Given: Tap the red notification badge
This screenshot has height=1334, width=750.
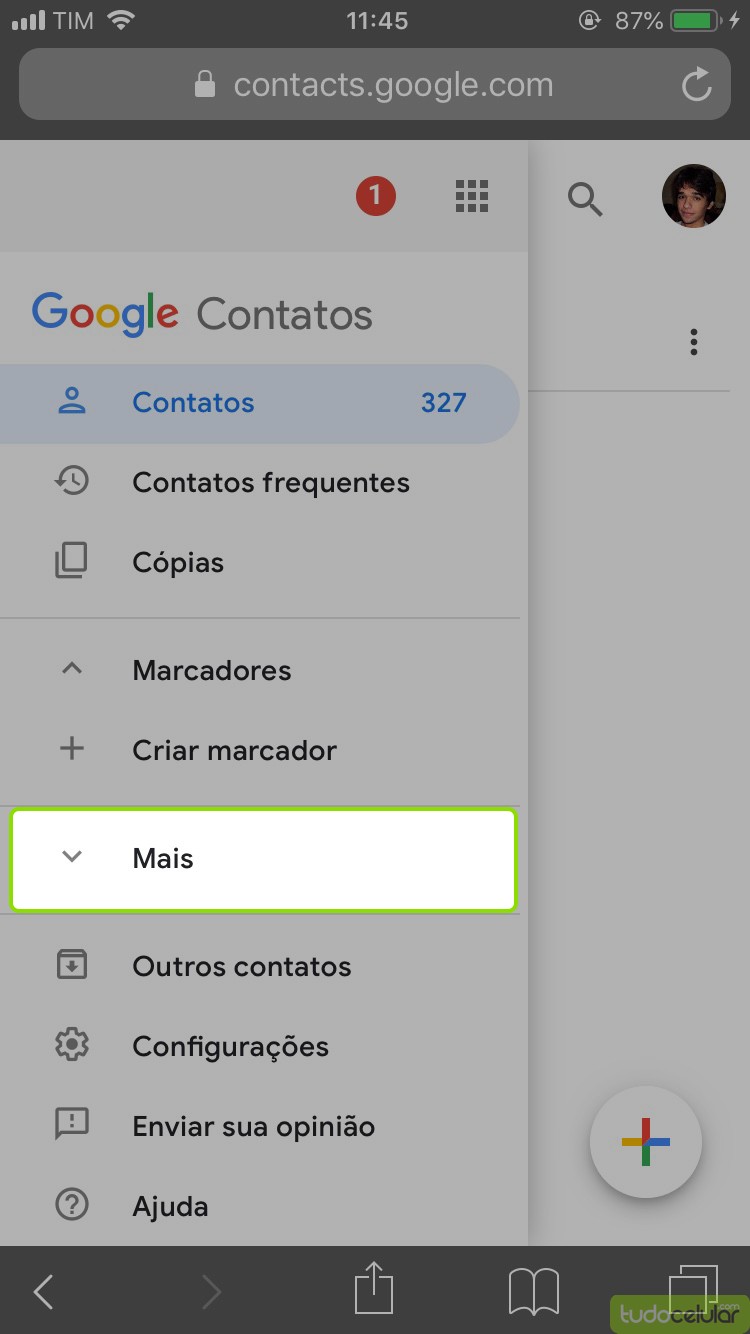Looking at the screenshot, I should (376, 196).
